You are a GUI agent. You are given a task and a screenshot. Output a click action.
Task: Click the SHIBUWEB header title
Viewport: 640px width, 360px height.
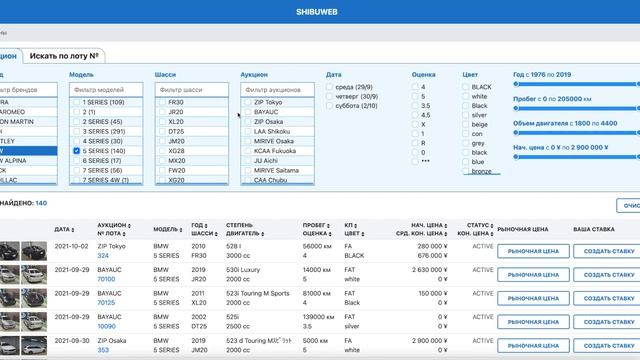point(317,12)
